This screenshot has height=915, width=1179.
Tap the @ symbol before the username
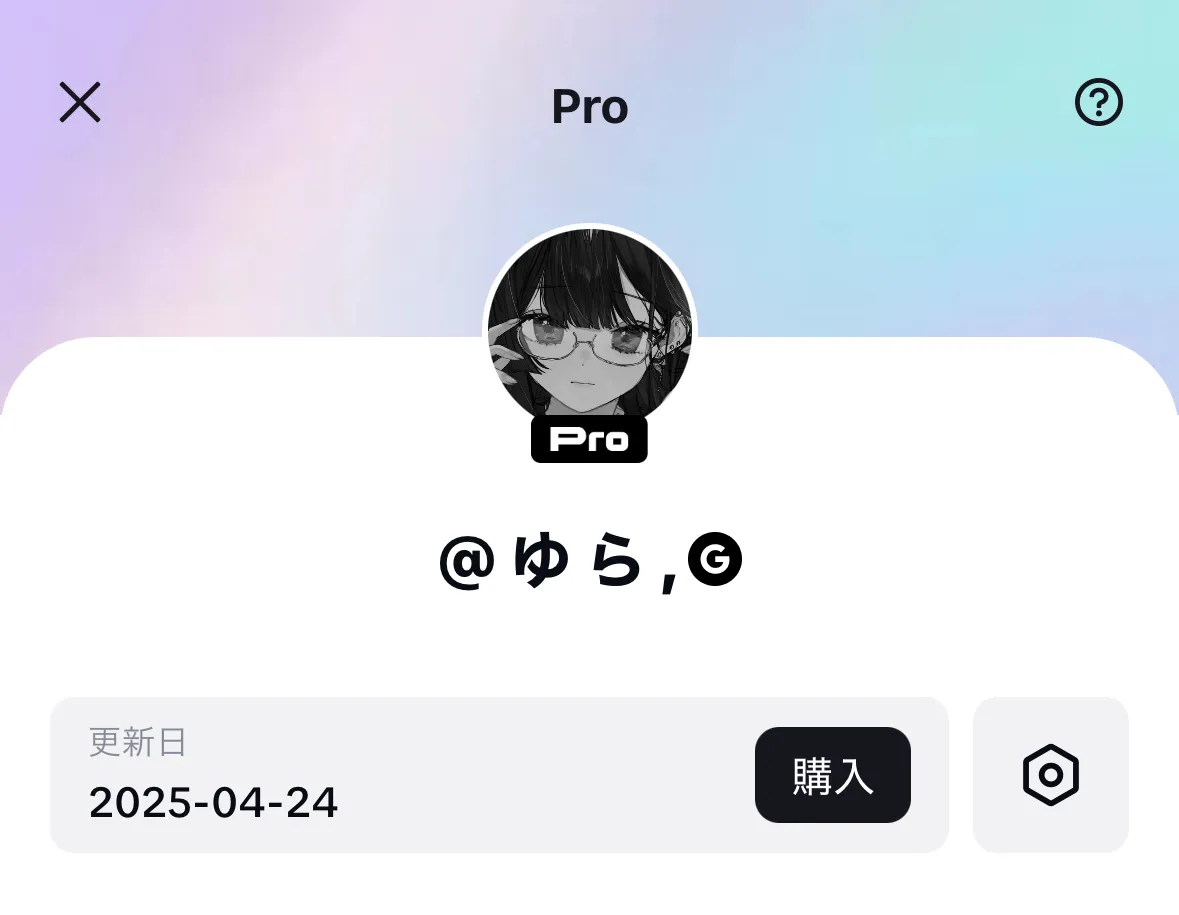467,561
